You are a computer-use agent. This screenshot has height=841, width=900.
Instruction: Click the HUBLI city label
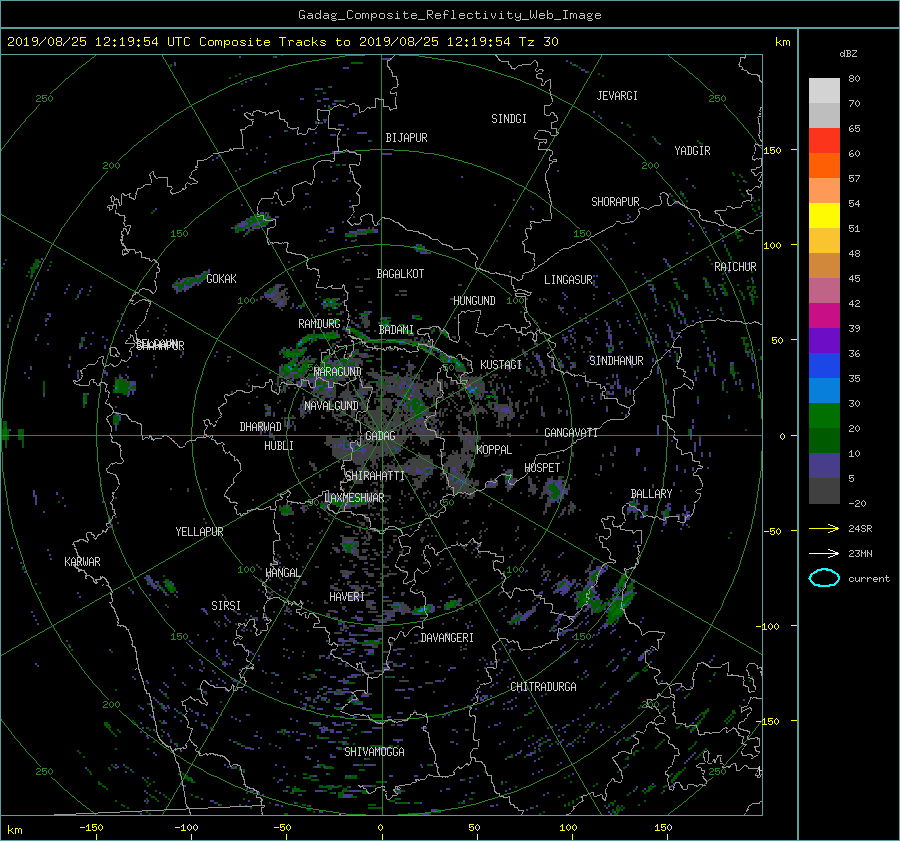click(279, 445)
